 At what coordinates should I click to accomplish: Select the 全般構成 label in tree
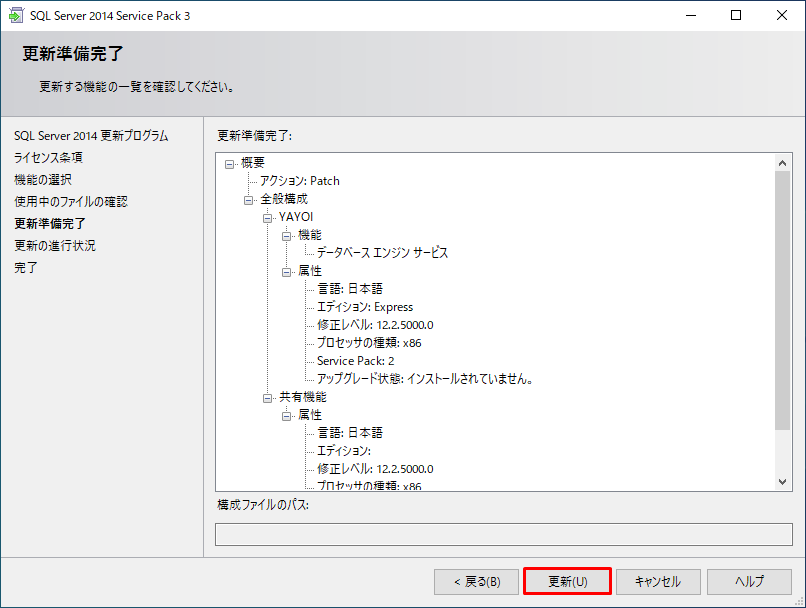click(284, 199)
